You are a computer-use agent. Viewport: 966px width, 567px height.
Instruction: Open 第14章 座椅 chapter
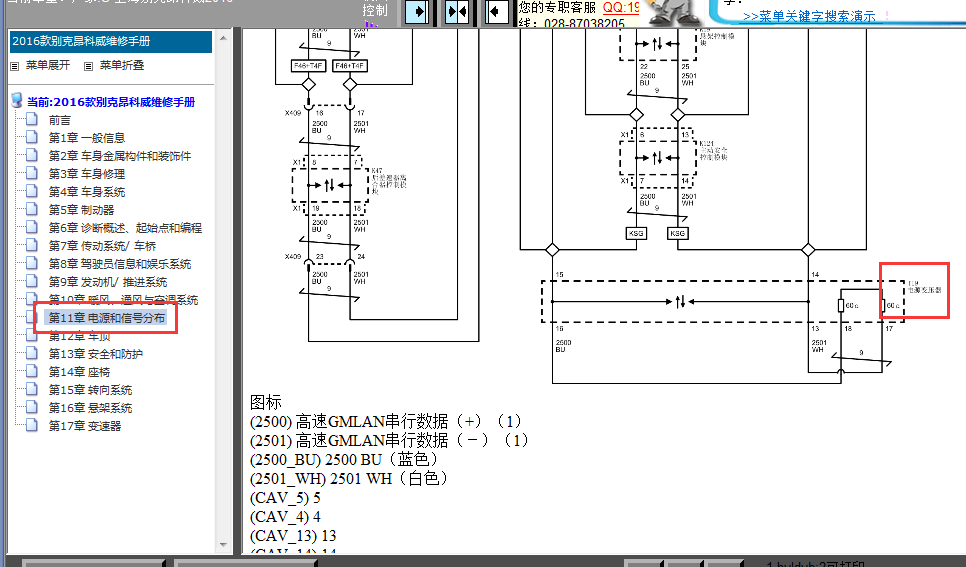tap(79, 372)
